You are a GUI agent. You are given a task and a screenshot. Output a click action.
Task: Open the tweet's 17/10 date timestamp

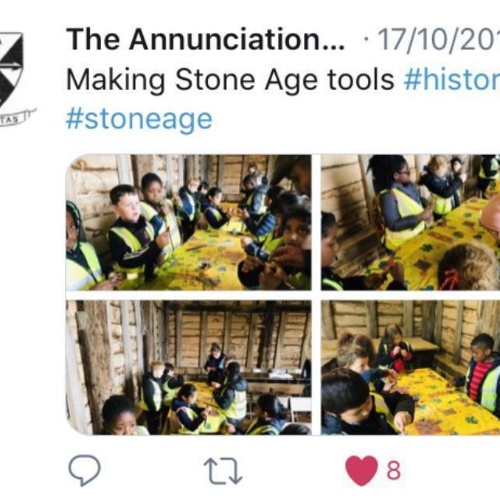[438, 39]
